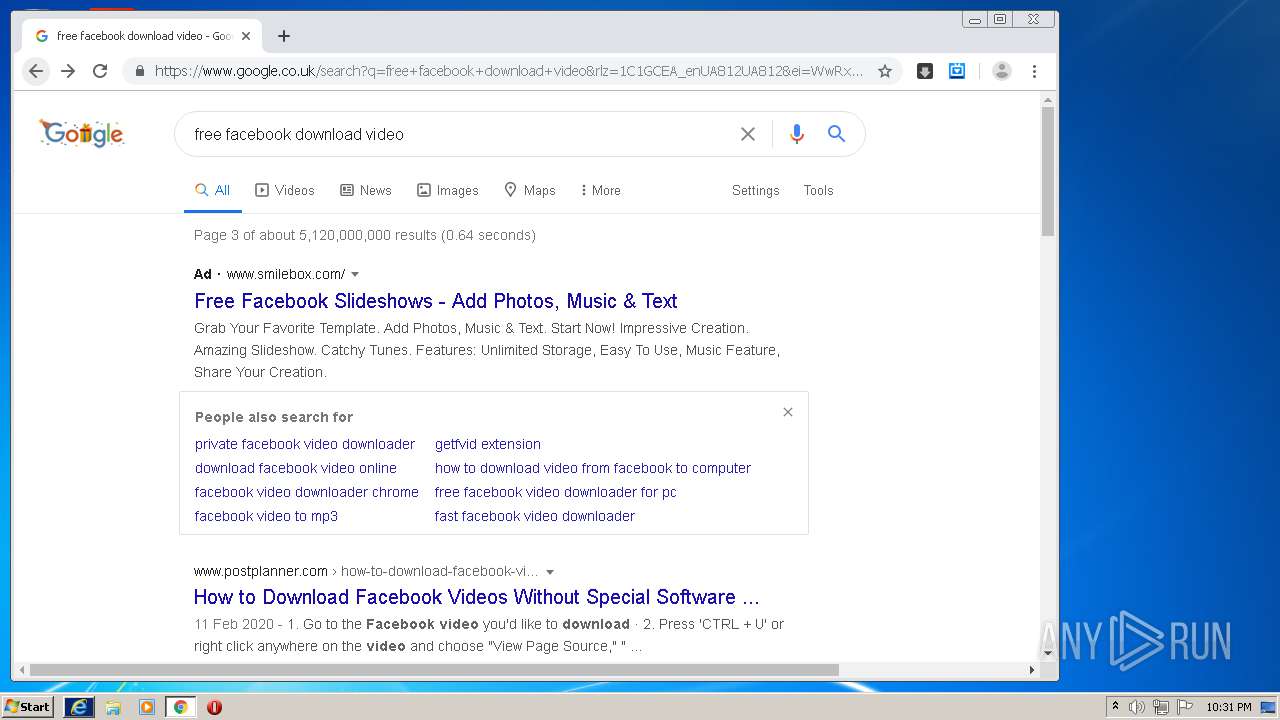Search private facebook video downloader
Screen dimensions: 1280x720
pos(305,444)
